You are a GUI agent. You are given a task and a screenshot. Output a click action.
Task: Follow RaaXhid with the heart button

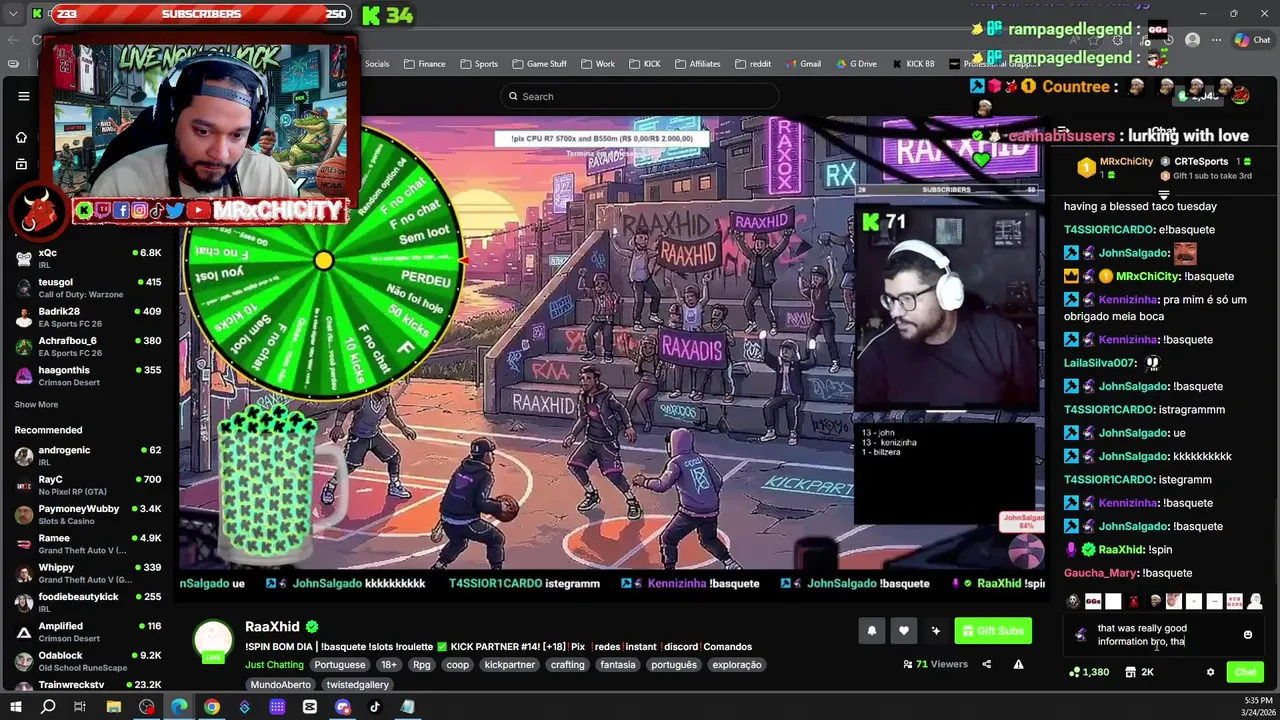(x=903, y=630)
